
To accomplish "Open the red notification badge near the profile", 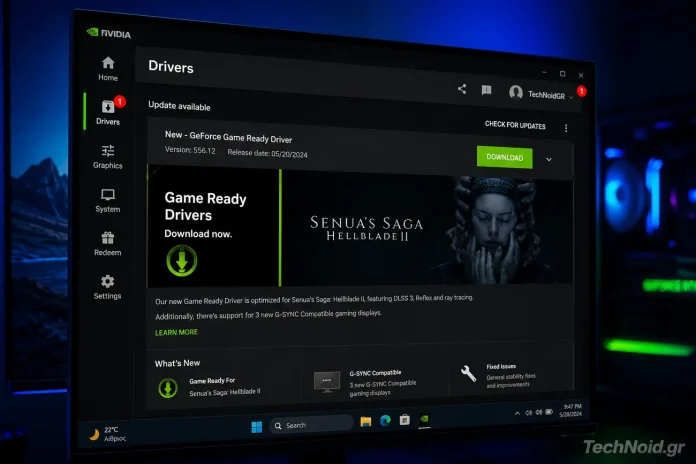I will click(581, 91).
